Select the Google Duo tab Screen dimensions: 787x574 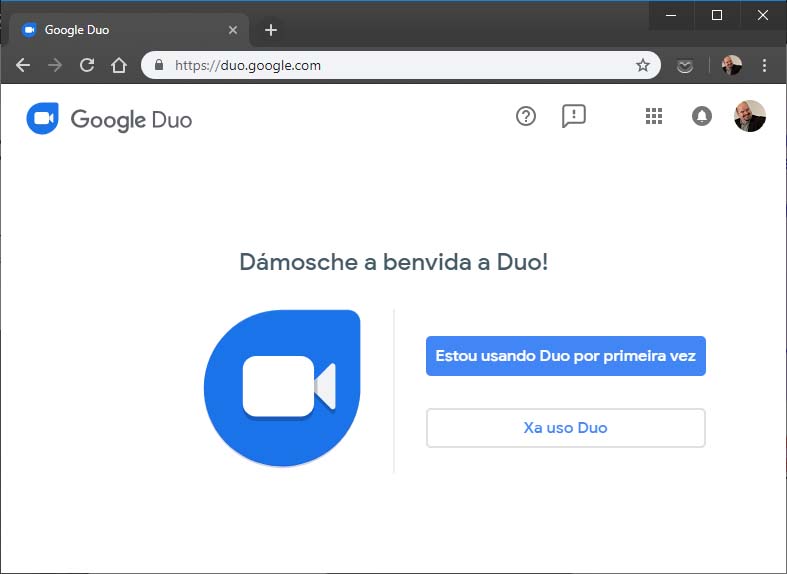point(129,30)
